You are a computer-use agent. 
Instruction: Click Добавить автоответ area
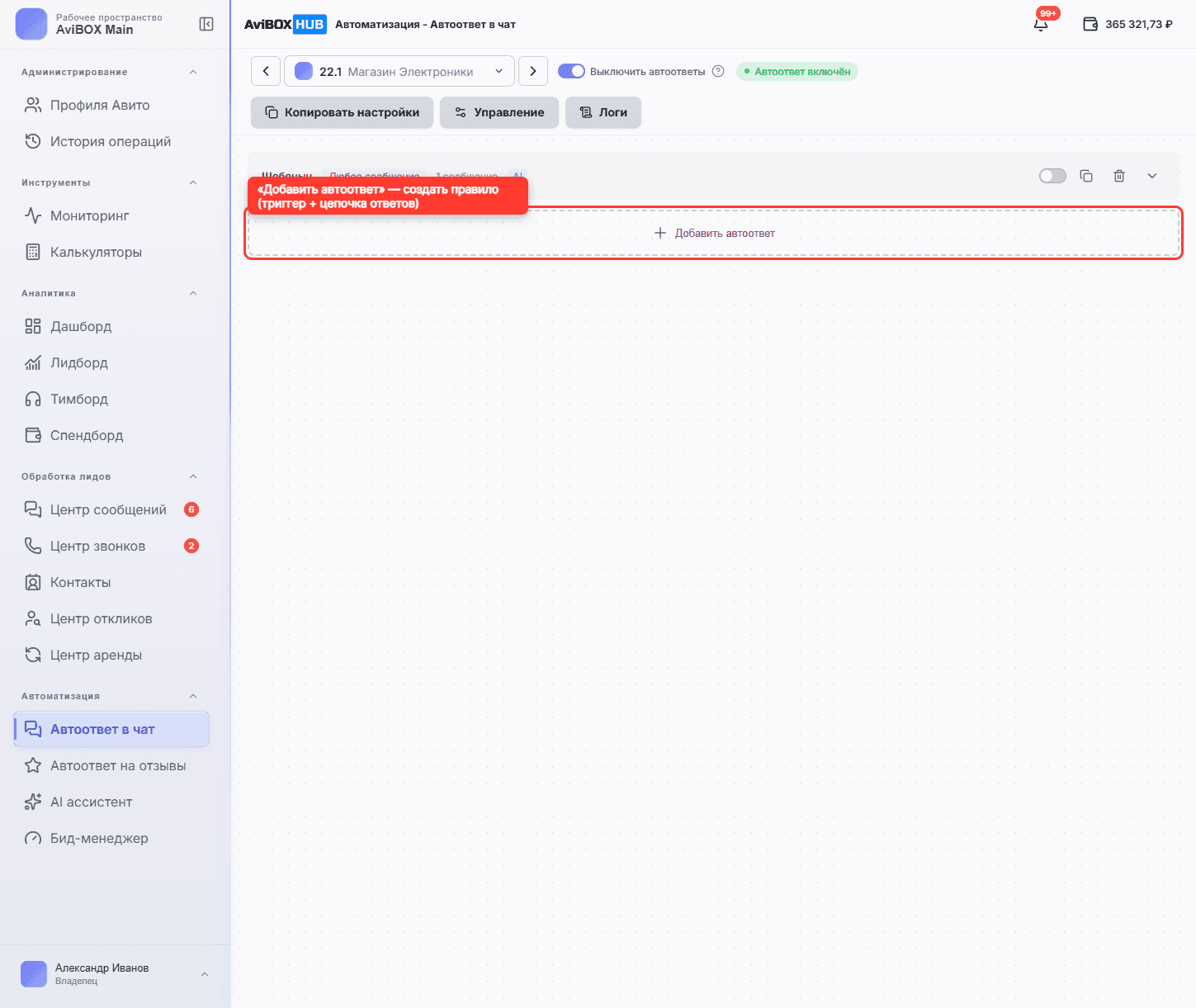(x=714, y=233)
